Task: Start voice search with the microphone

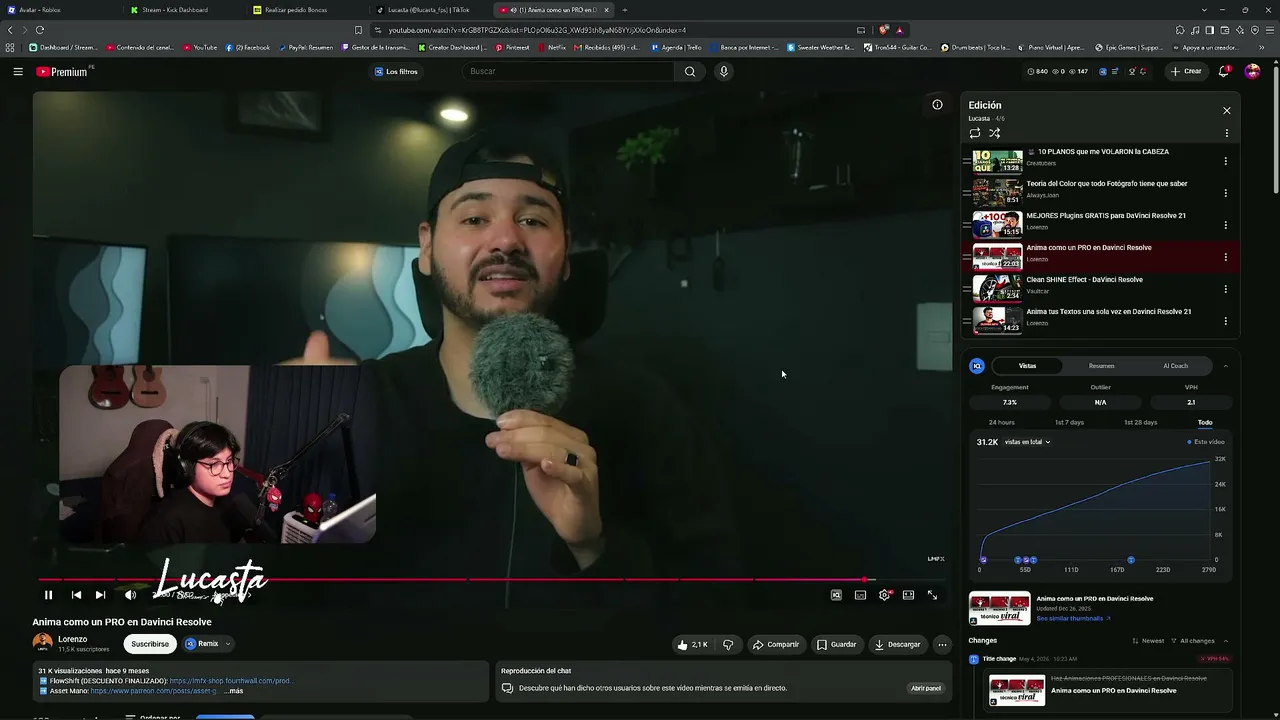Action: [x=724, y=72]
